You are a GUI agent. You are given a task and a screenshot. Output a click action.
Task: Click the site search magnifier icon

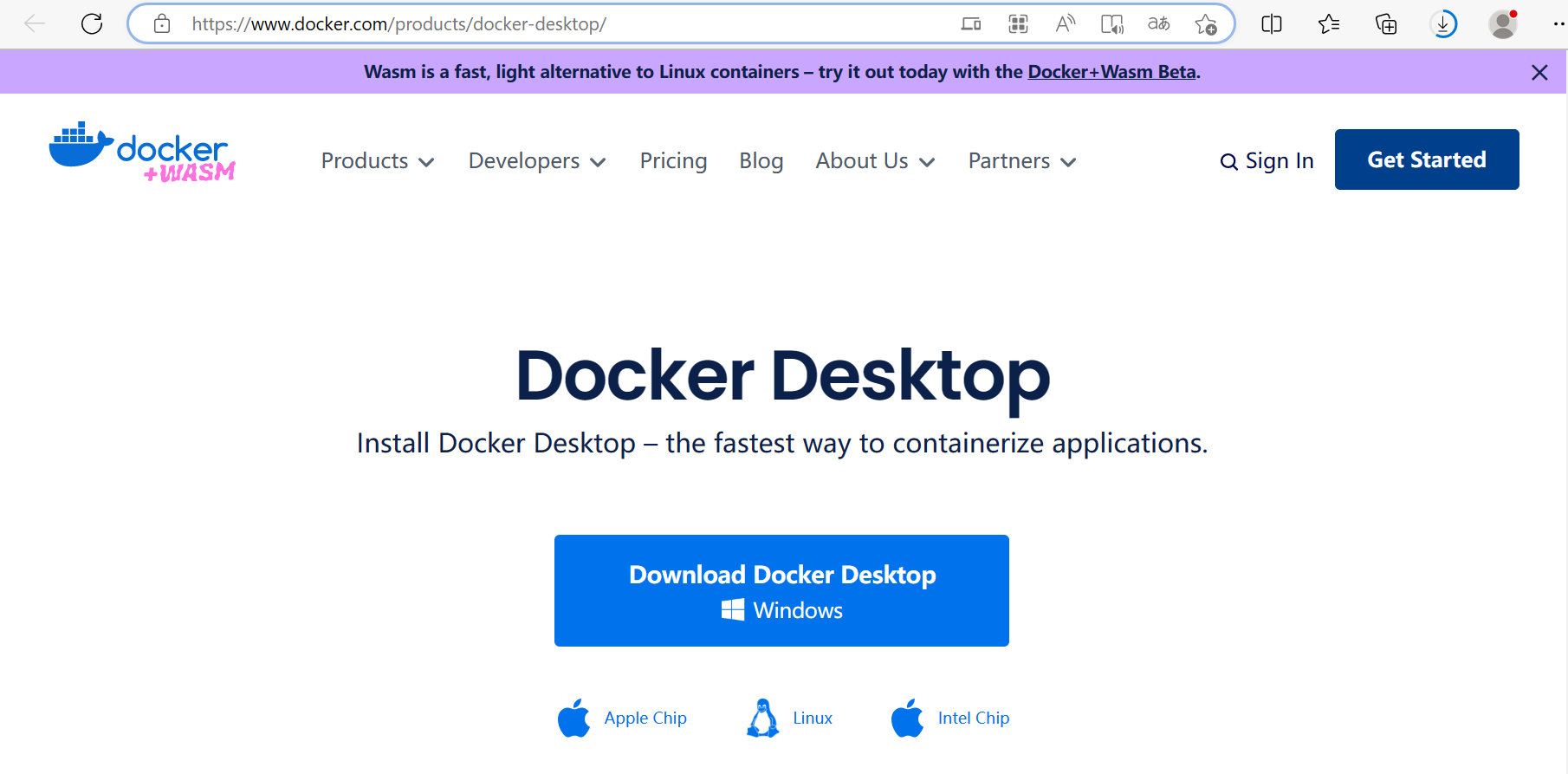1228,161
